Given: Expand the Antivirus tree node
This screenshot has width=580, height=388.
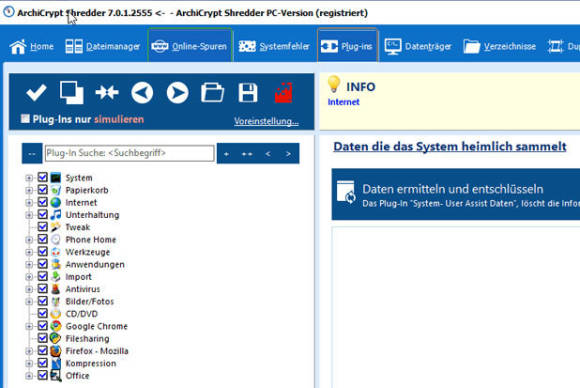Looking at the screenshot, I should coord(29,289).
